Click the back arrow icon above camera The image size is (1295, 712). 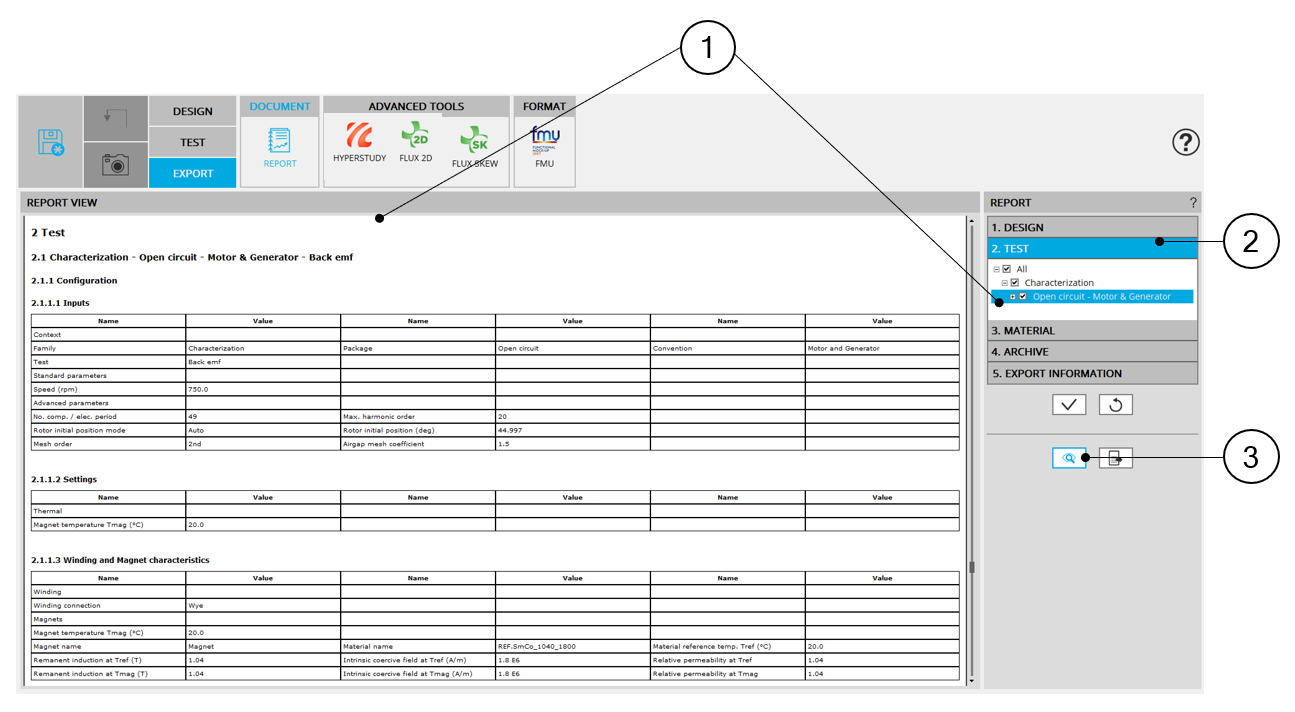pyautogui.click(x=115, y=119)
